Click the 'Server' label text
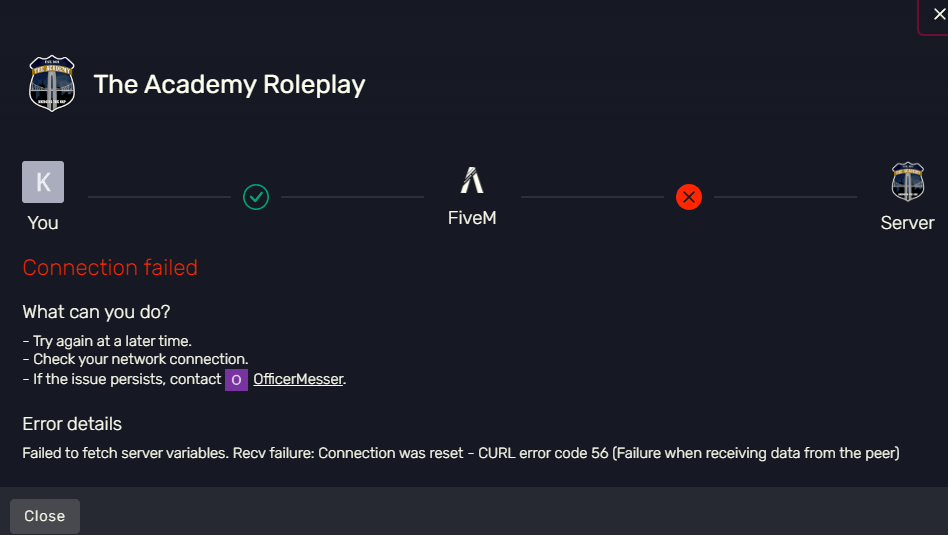The height and width of the screenshot is (535, 948). coord(907,222)
